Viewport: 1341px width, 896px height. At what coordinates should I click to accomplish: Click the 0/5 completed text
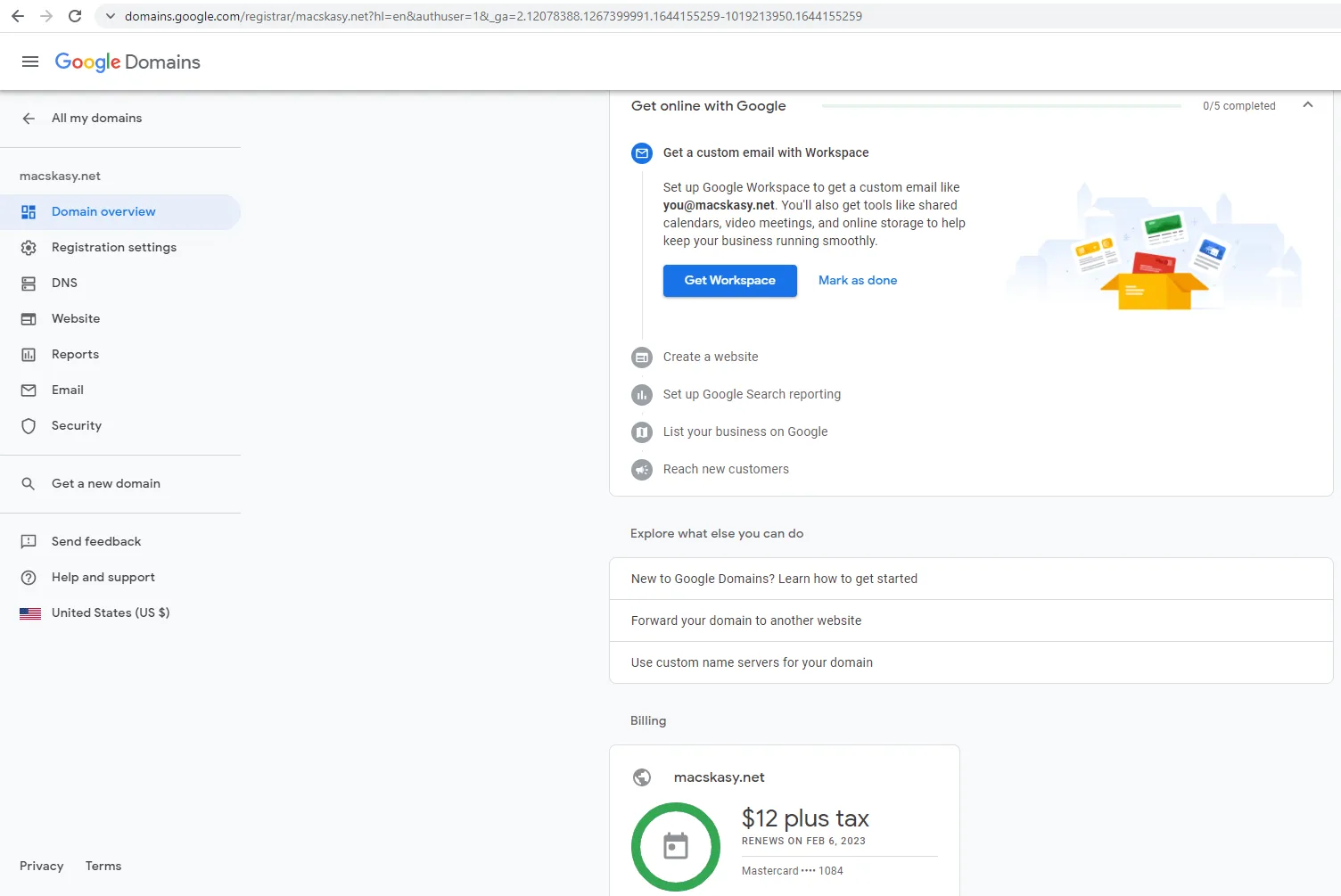coord(1239,105)
